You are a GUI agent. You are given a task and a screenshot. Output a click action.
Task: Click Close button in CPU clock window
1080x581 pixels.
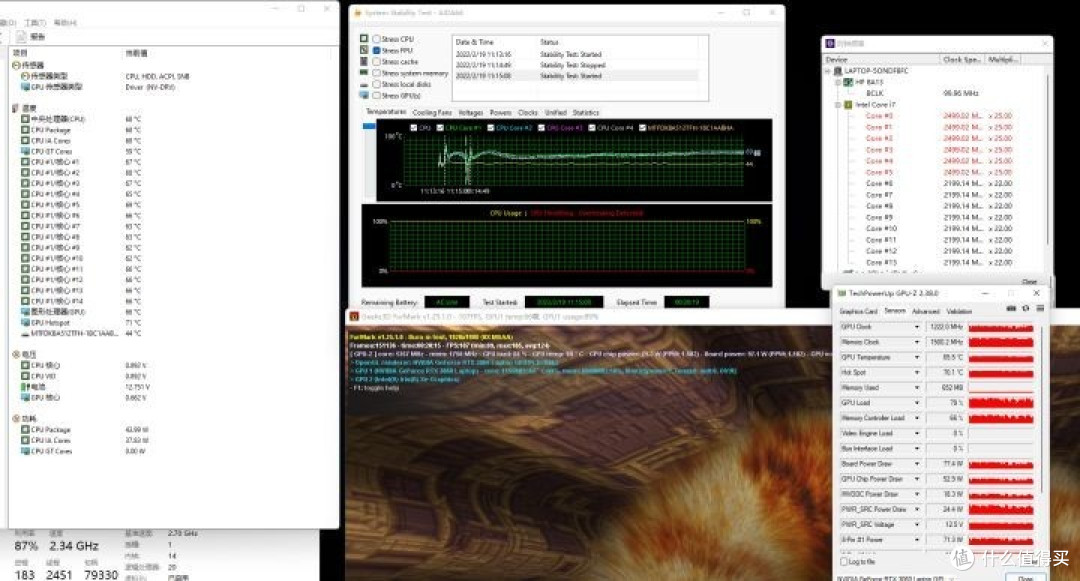click(x=1029, y=282)
